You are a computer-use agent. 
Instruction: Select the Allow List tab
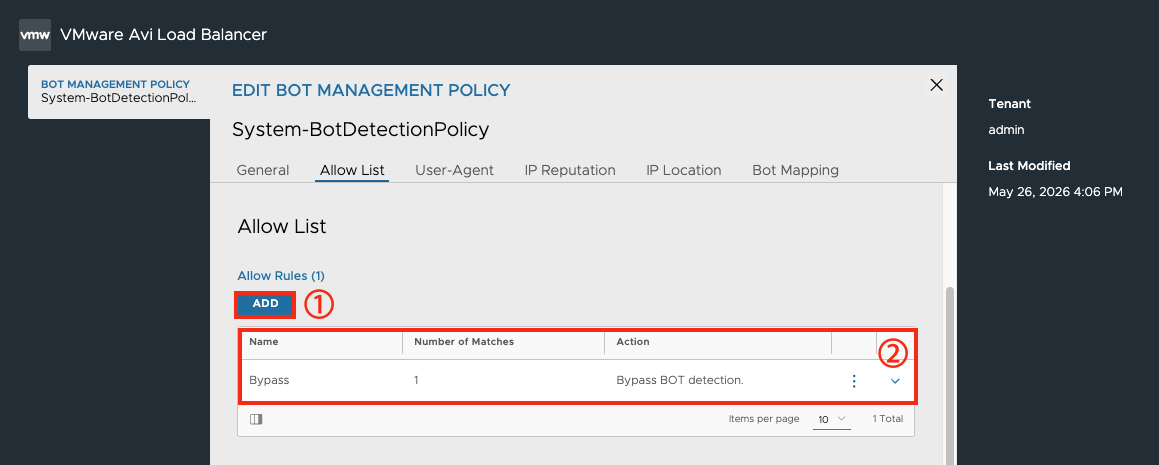coord(352,170)
